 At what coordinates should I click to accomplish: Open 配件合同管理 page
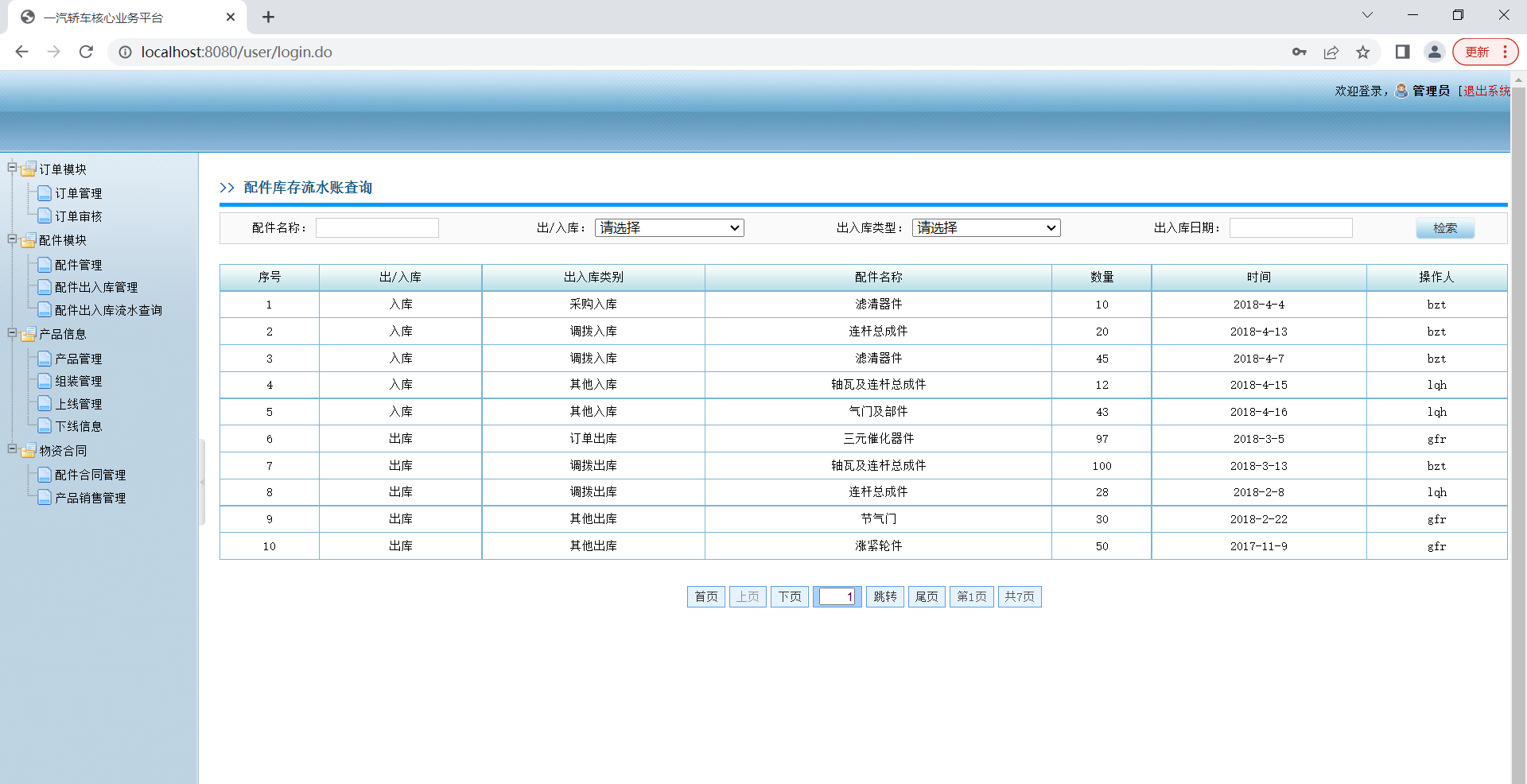(x=90, y=475)
